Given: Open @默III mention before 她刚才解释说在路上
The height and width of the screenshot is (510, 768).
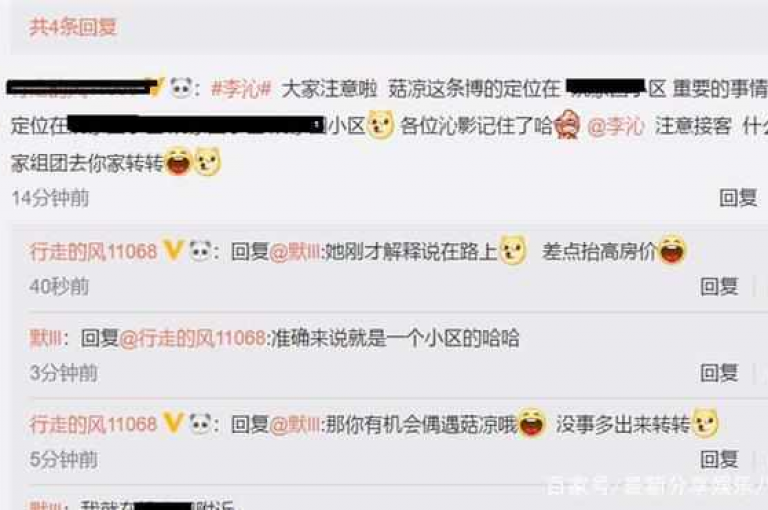Looking at the screenshot, I should [294, 252].
